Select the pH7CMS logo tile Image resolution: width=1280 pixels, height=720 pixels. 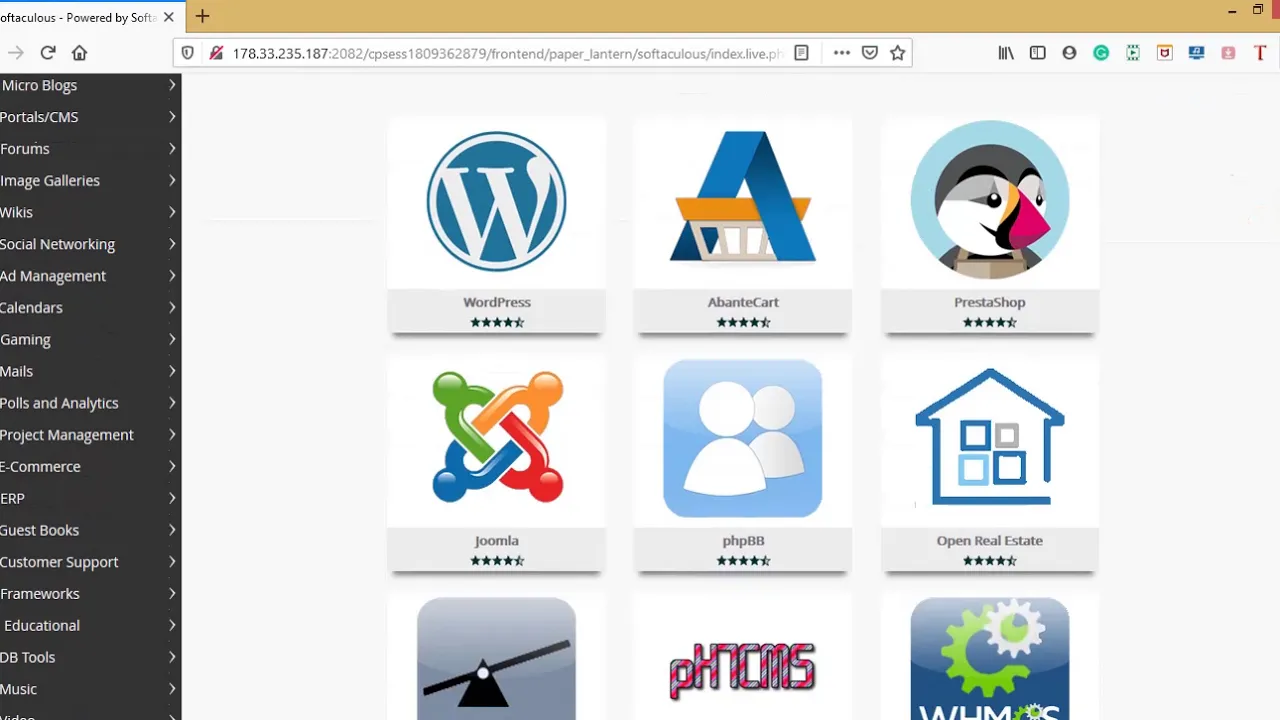pos(743,670)
